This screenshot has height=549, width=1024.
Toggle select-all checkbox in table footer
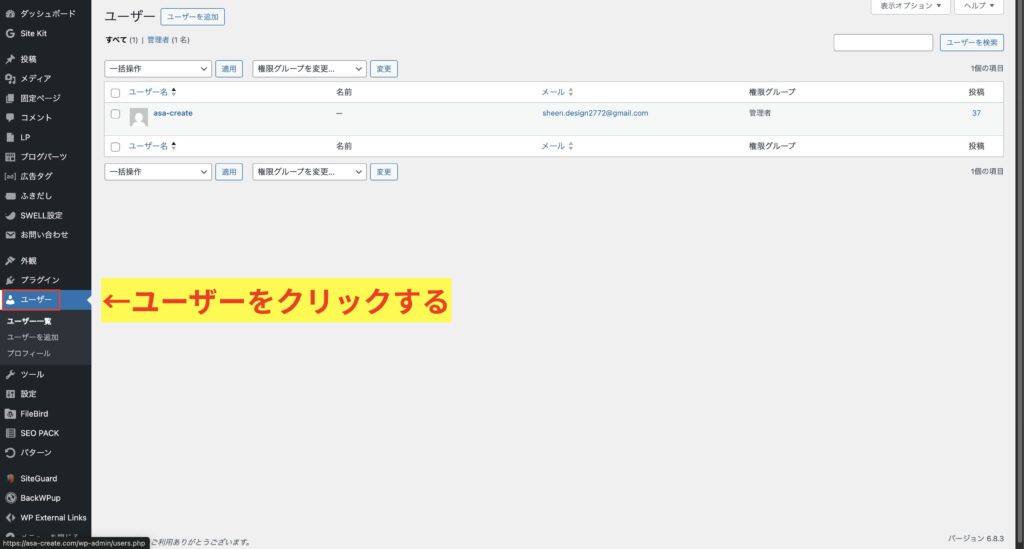(x=115, y=146)
